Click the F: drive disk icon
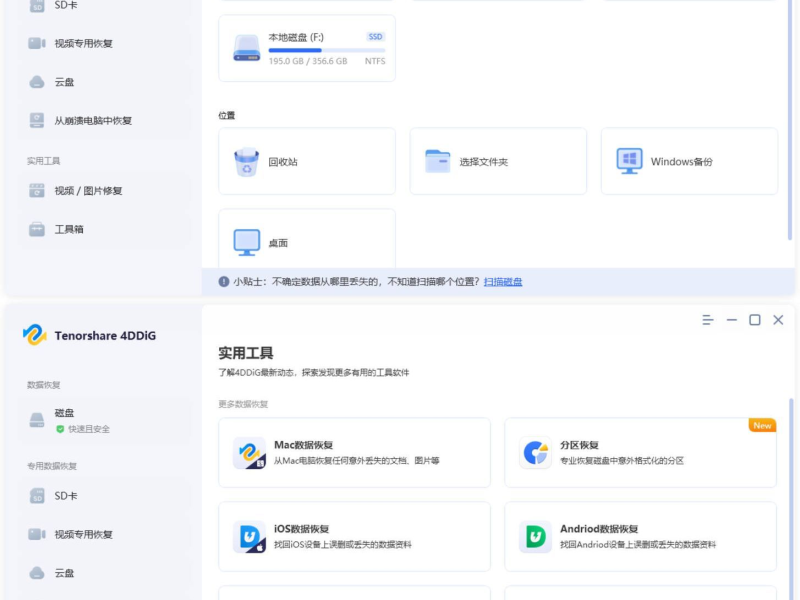800x600 pixels. tap(247, 48)
